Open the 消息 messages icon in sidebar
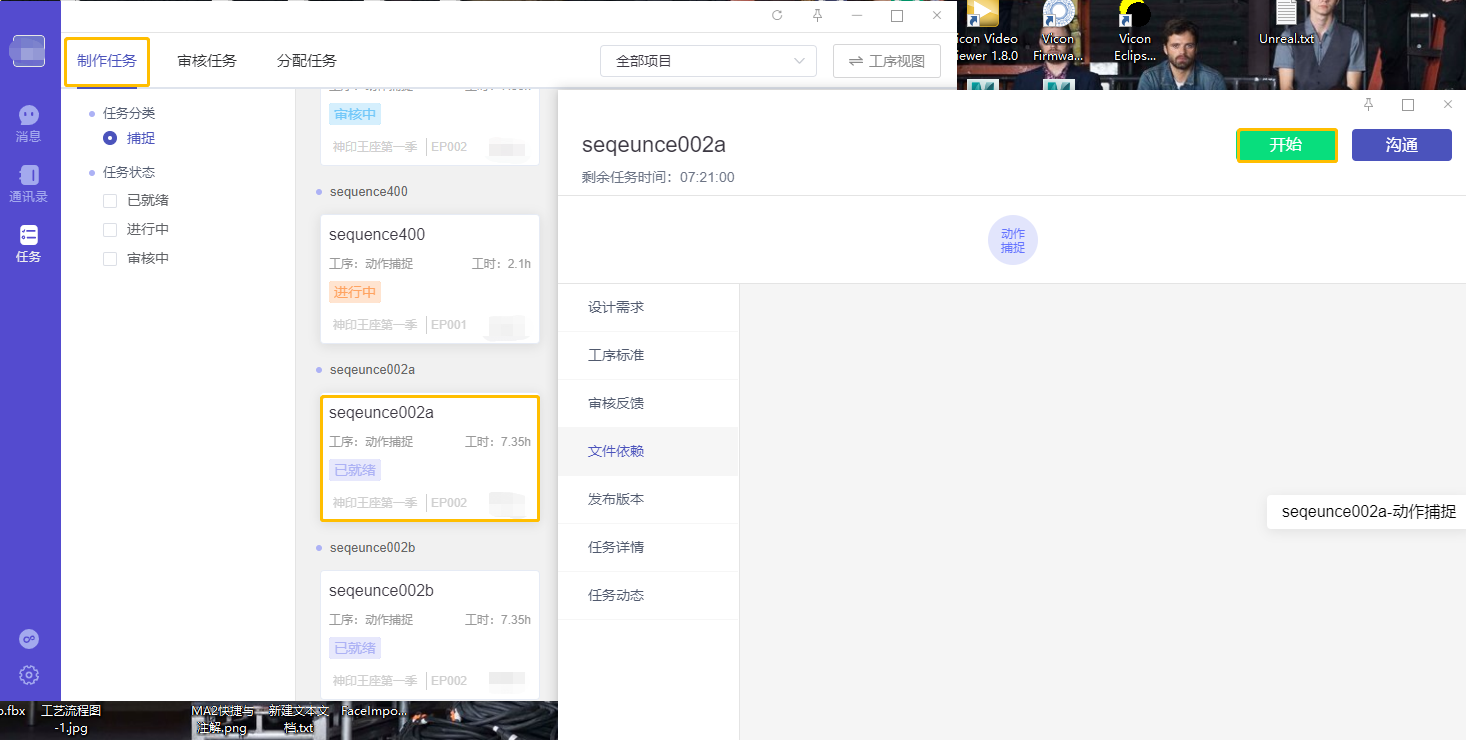The height and width of the screenshot is (740, 1466). click(x=29, y=117)
